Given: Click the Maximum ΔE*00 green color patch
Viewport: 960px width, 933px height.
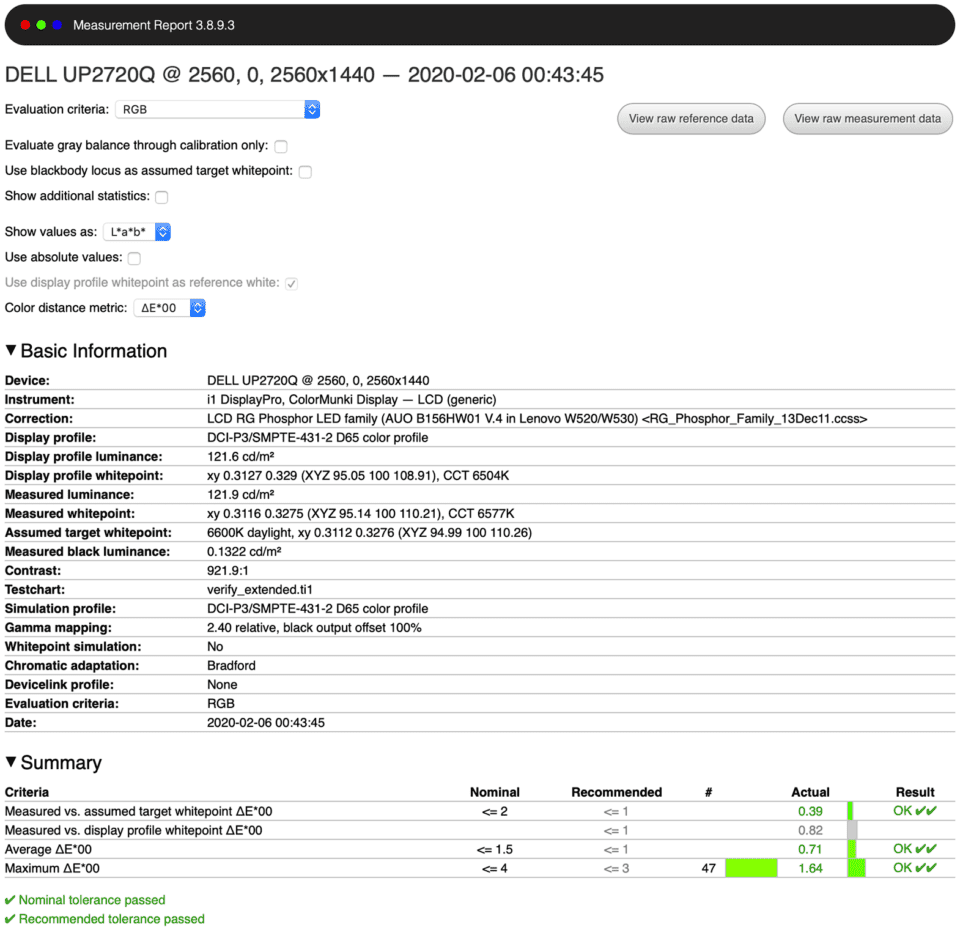Looking at the screenshot, I should click(x=751, y=868).
